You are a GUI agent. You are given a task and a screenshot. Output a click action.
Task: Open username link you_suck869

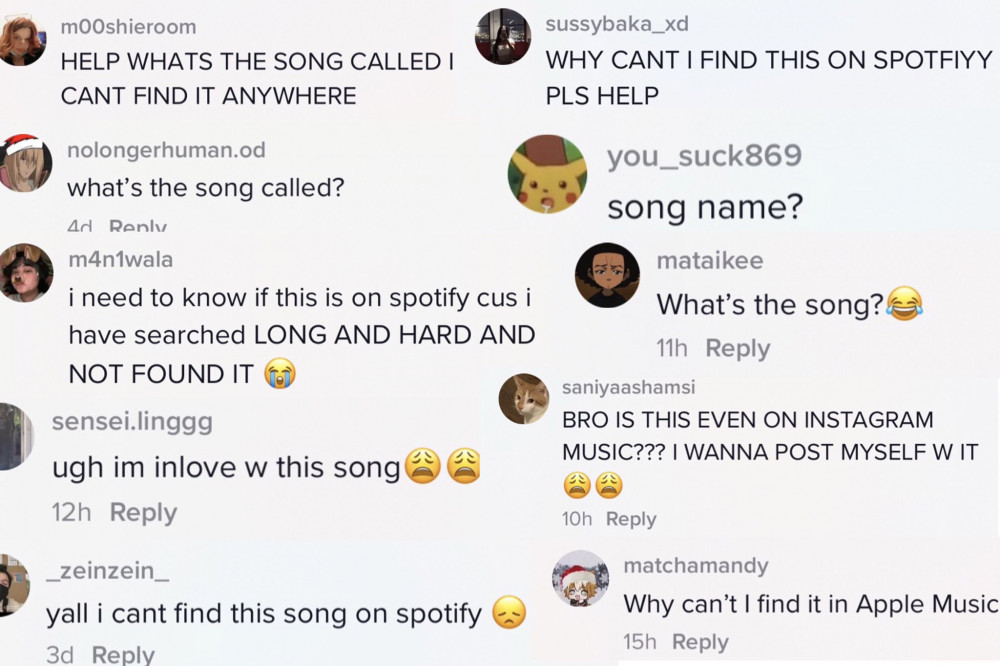pos(704,156)
